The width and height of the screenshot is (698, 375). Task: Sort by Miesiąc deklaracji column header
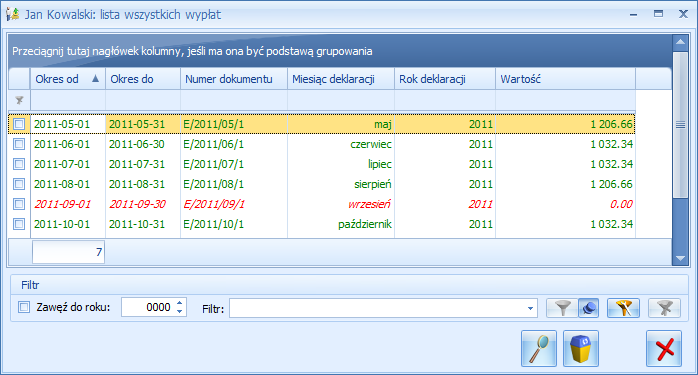(x=341, y=79)
